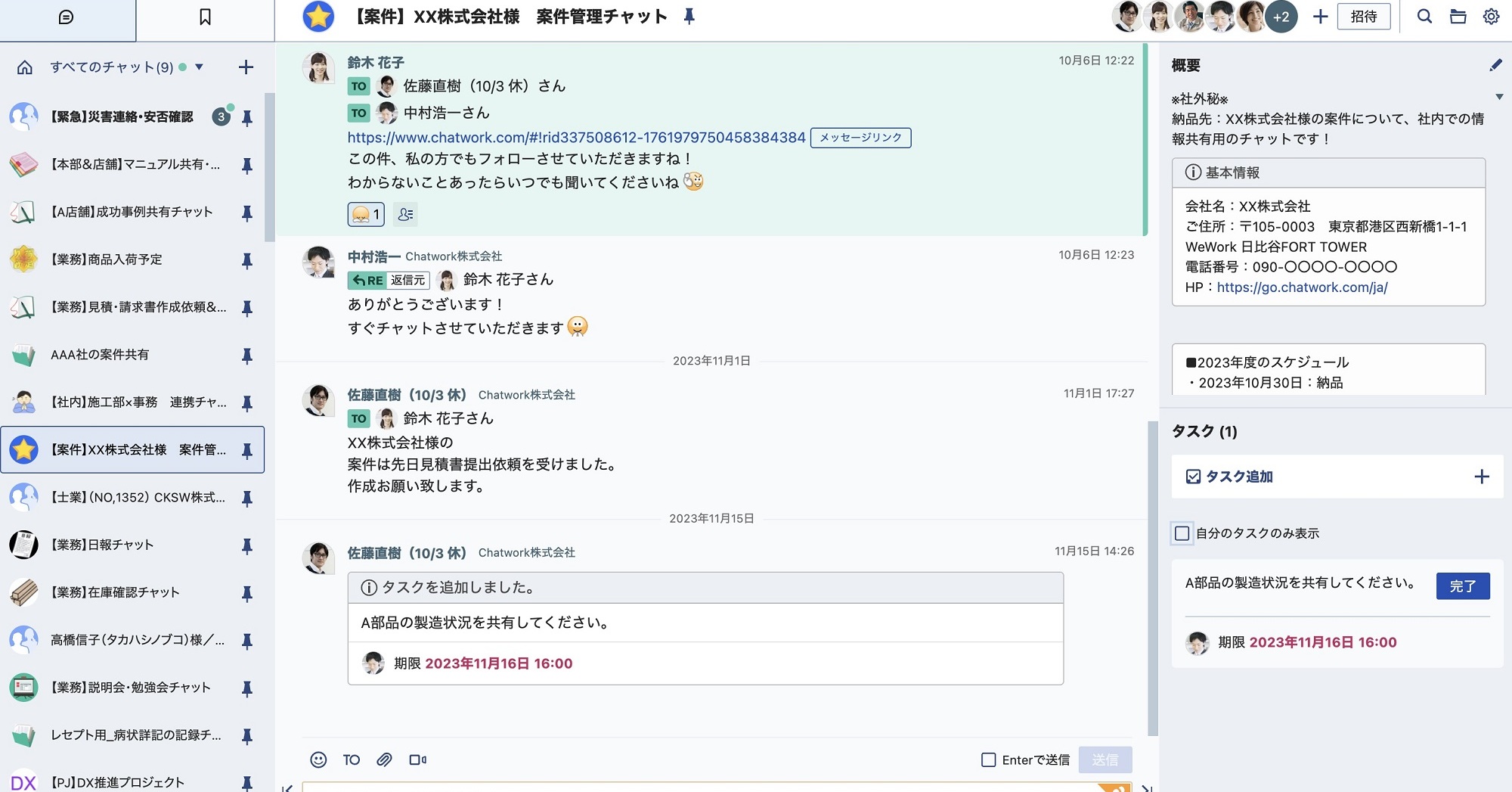Toggle the 🙇 reaction on Suzuki's message
The width and height of the screenshot is (1512, 792).
366,215
